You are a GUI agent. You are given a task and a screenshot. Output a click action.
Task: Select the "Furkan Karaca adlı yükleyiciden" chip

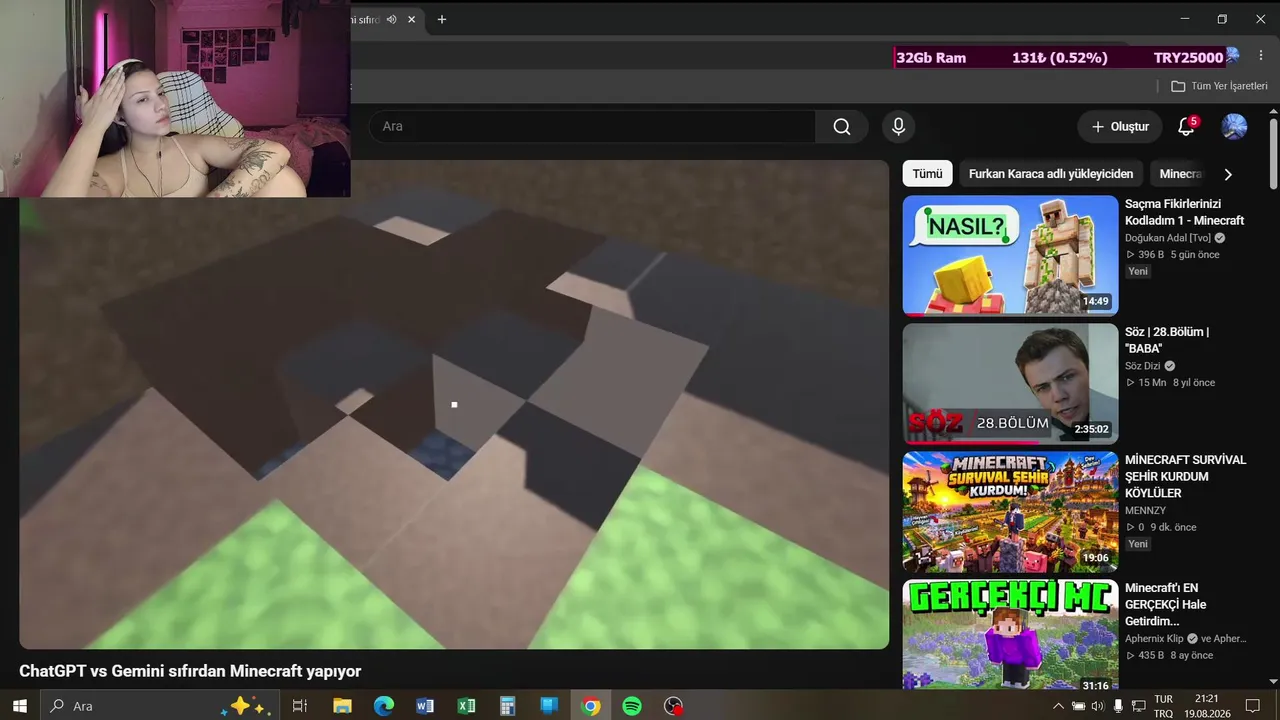pyautogui.click(x=1051, y=174)
